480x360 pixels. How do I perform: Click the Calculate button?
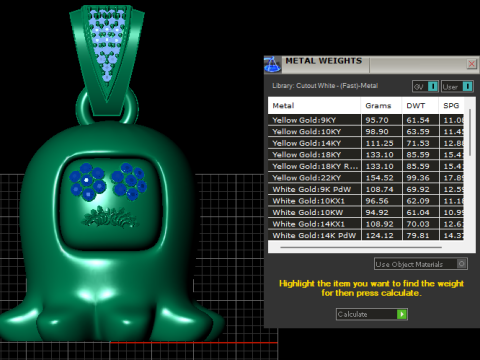point(372,314)
